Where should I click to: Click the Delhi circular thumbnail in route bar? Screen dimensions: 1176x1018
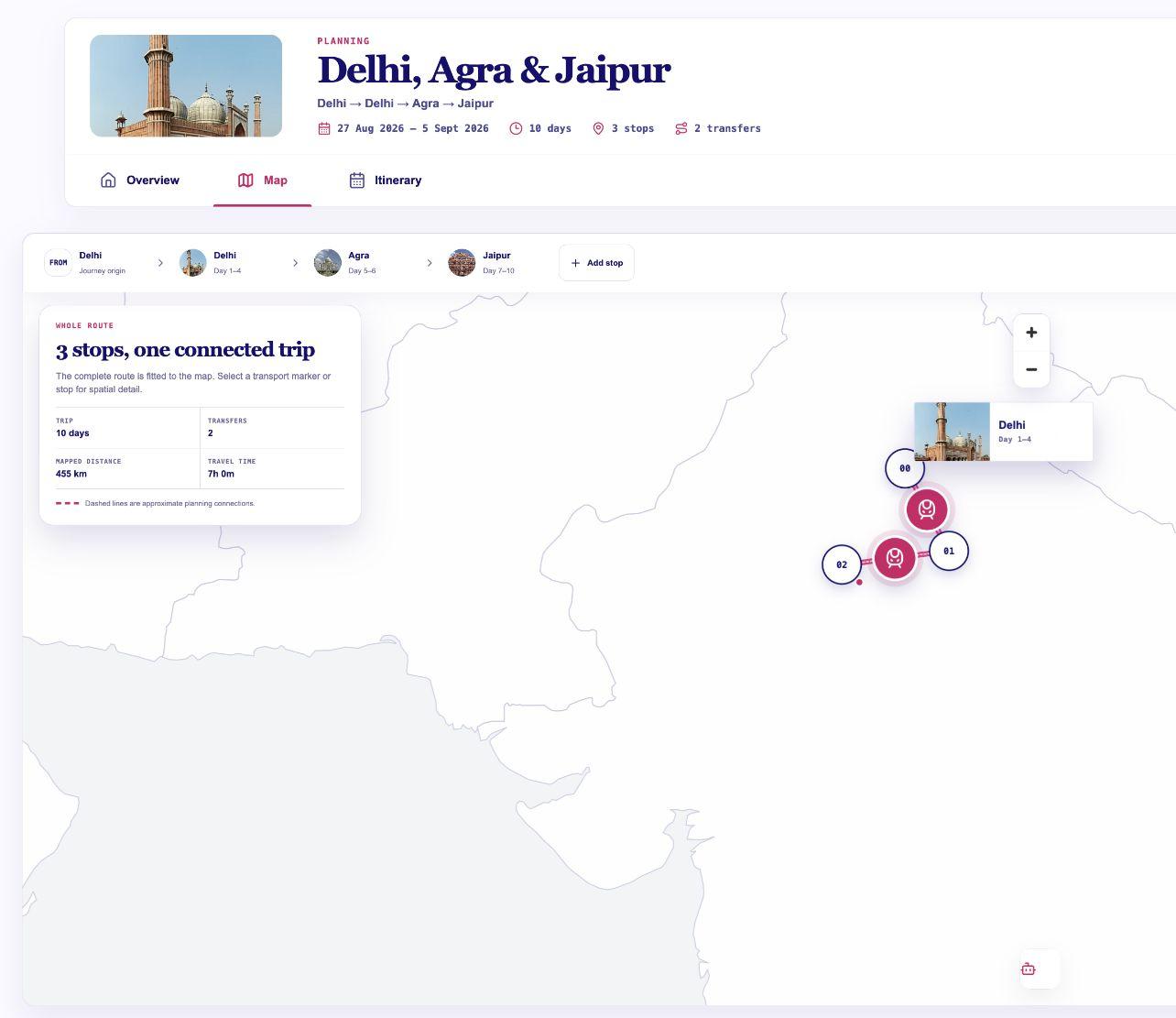[192, 263]
